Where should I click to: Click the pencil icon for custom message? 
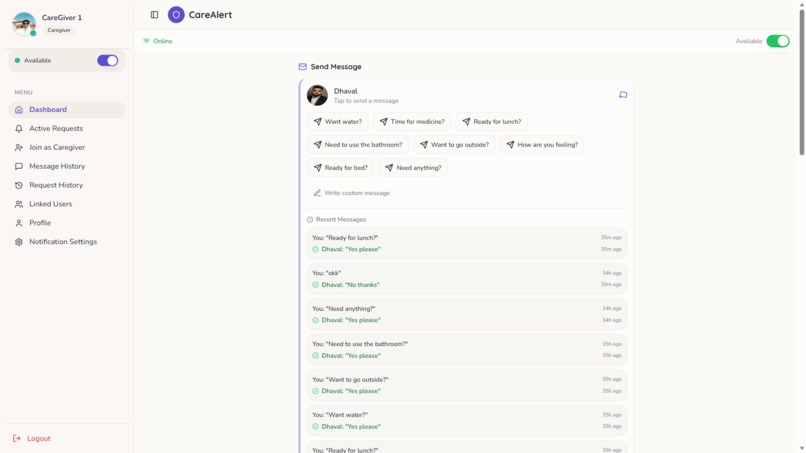pyautogui.click(x=317, y=193)
